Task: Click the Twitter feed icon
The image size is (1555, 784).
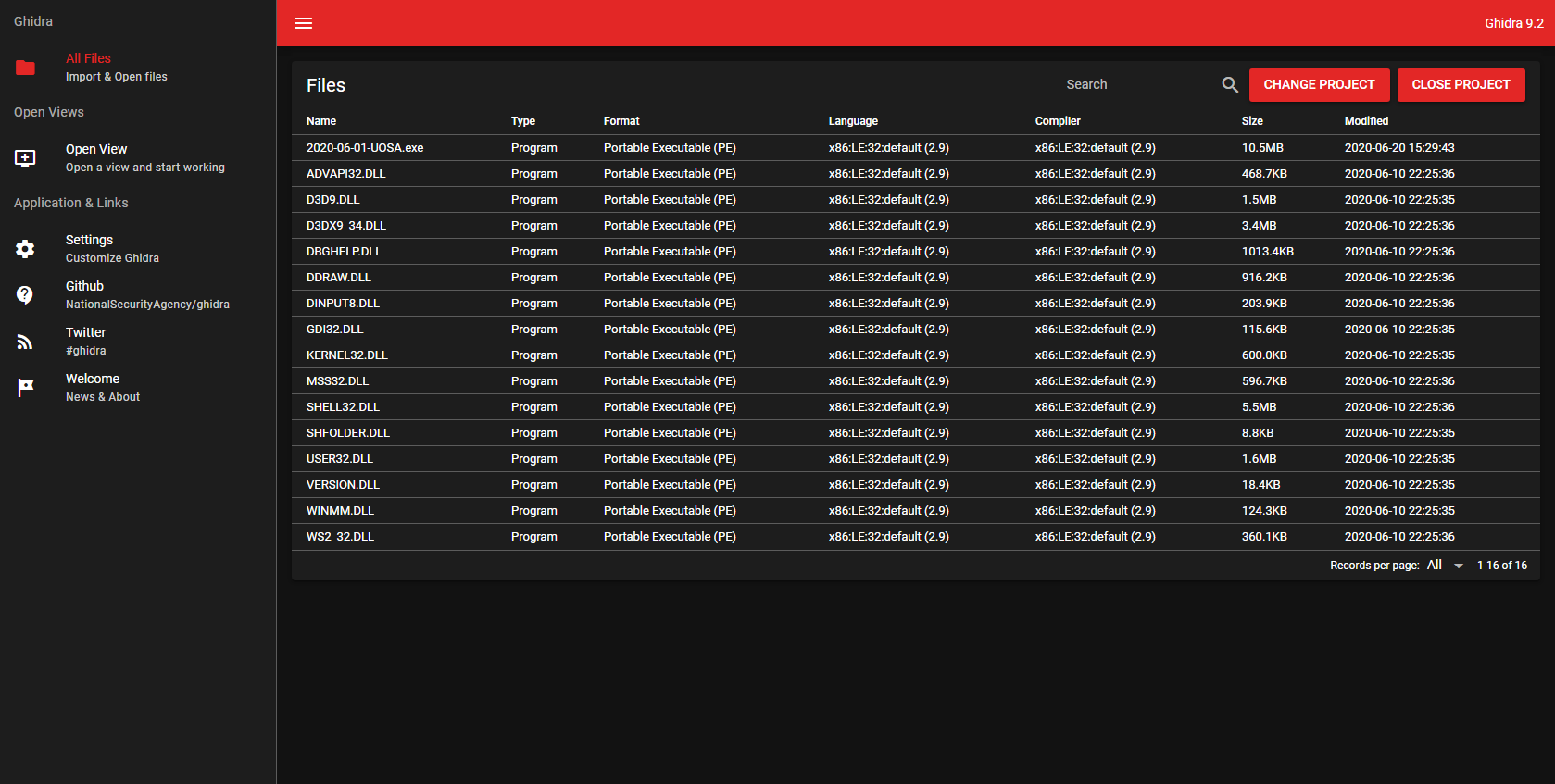Action: click(x=25, y=342)
